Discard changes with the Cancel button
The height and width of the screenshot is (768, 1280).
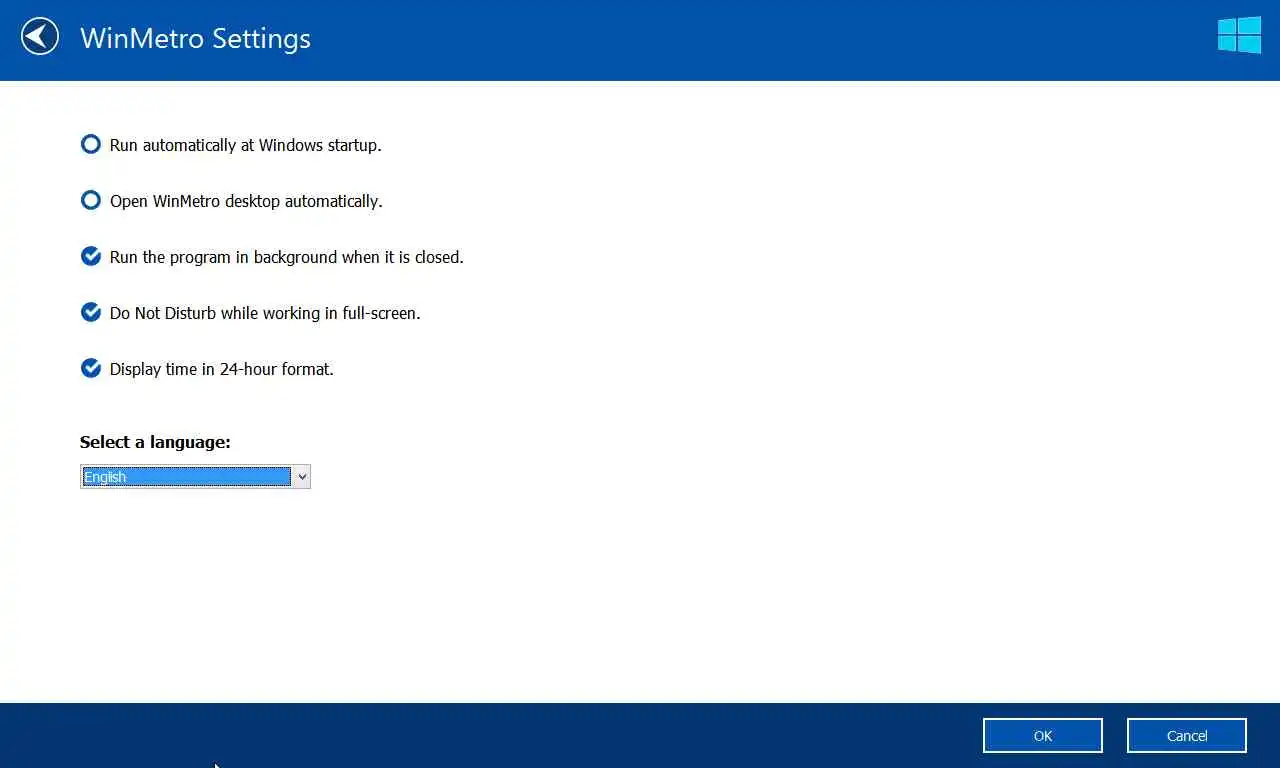[x=1187, y=735]
